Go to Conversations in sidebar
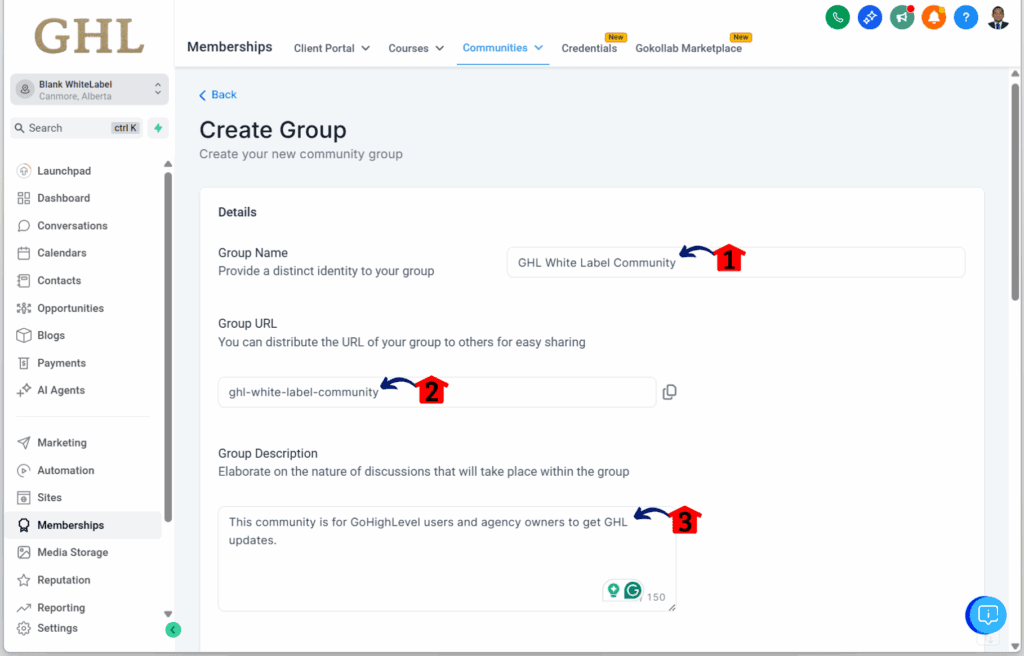The width and height of the screenshot is (1024, 656). tap(62, 225)
